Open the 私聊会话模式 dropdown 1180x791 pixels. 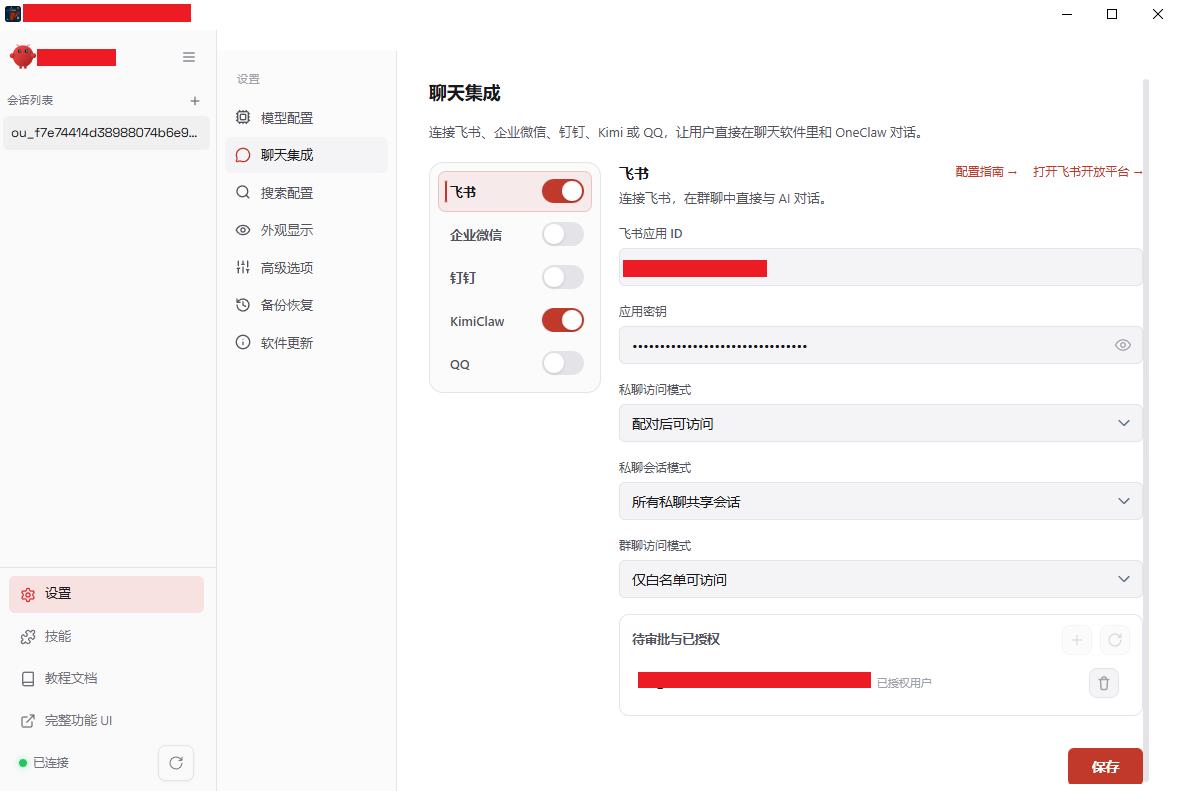[x=880, y=501]
